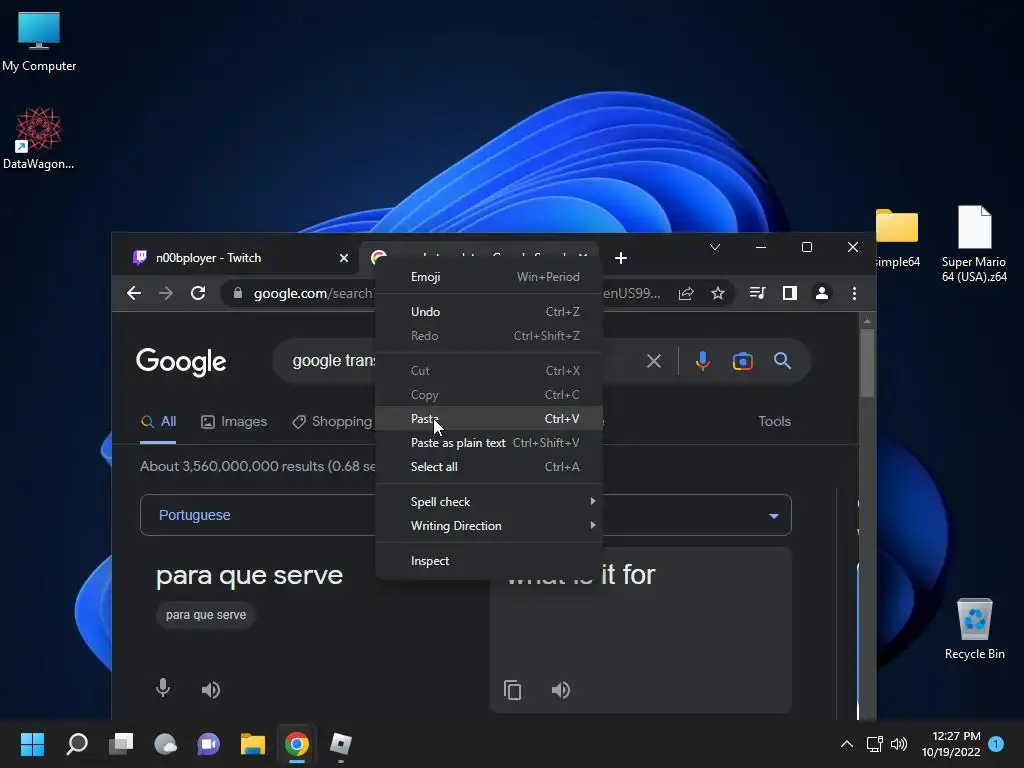Go back in Chrome
This screenshot has height=768, width=1024.
click(134, 293)
